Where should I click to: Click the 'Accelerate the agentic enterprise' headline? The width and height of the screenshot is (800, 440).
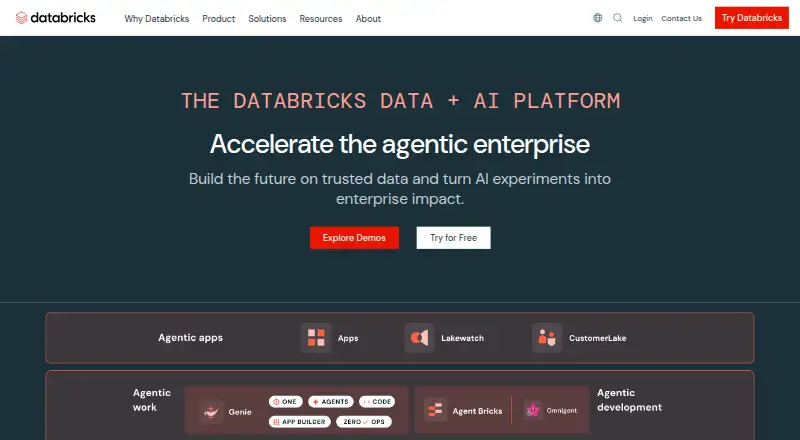400,144
